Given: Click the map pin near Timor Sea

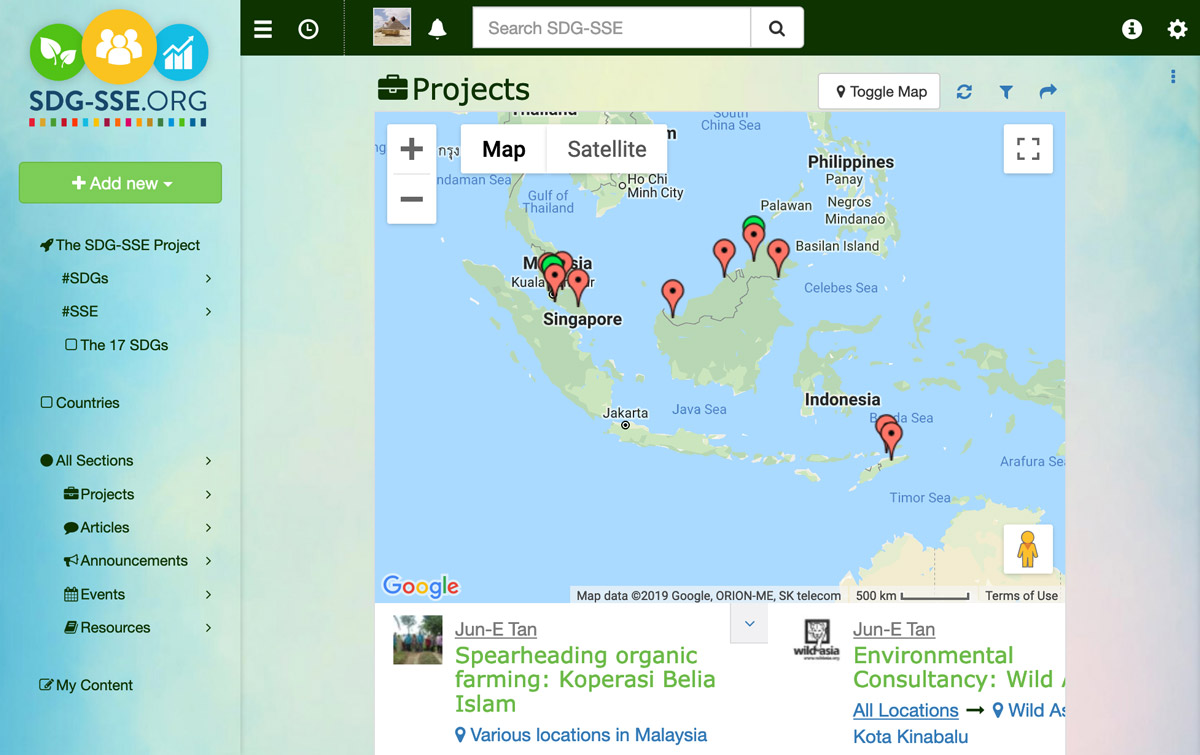Looking at the screenshot, I should pyautogui.click(x=891, y=440).
